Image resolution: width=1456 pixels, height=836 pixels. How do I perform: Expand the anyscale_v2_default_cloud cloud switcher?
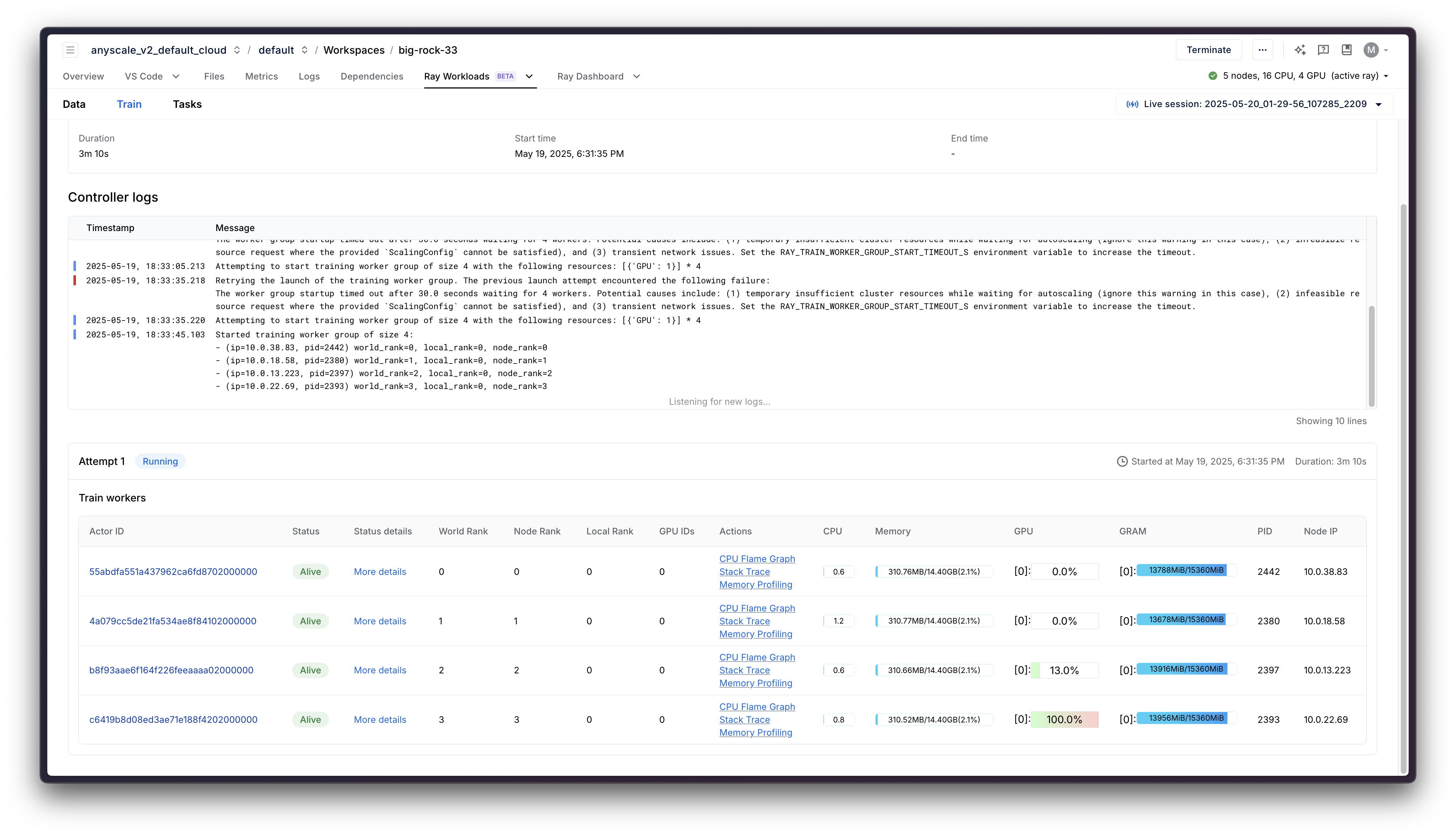coord(237,50)
